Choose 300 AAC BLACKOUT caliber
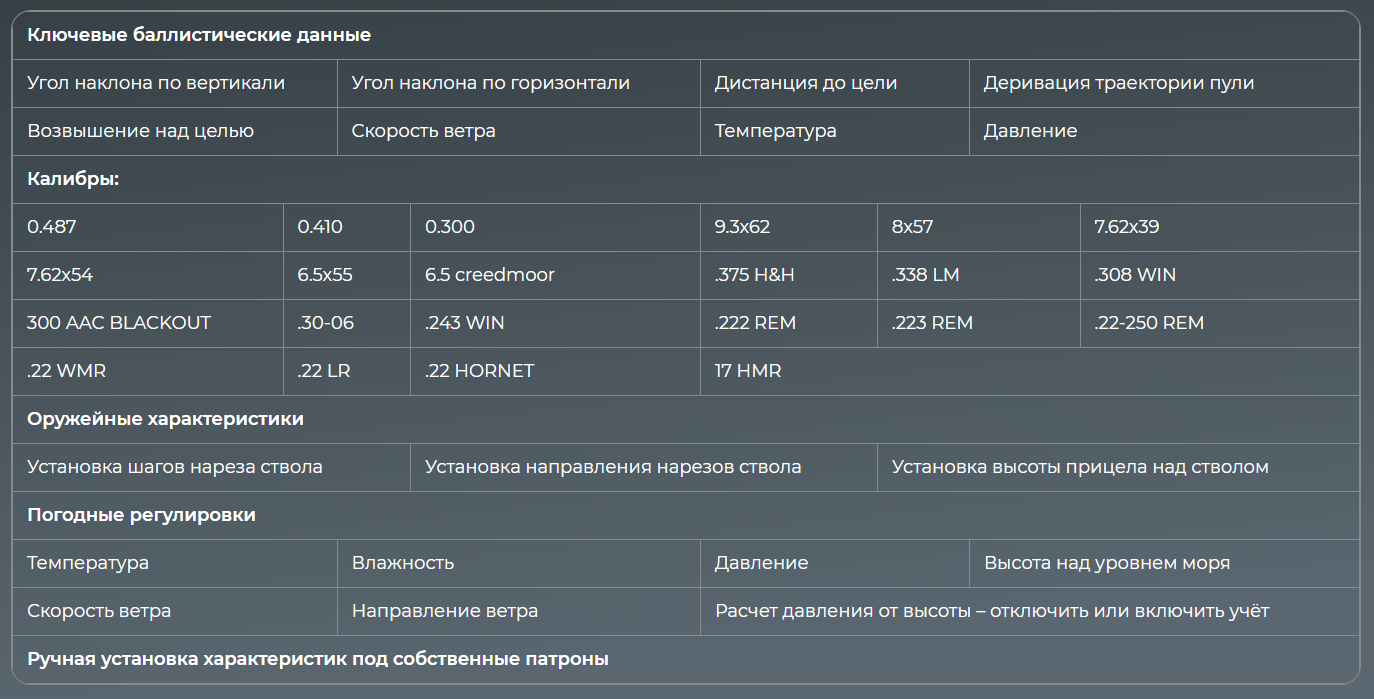Viewport: 1374px width, 699px height. 119,323
